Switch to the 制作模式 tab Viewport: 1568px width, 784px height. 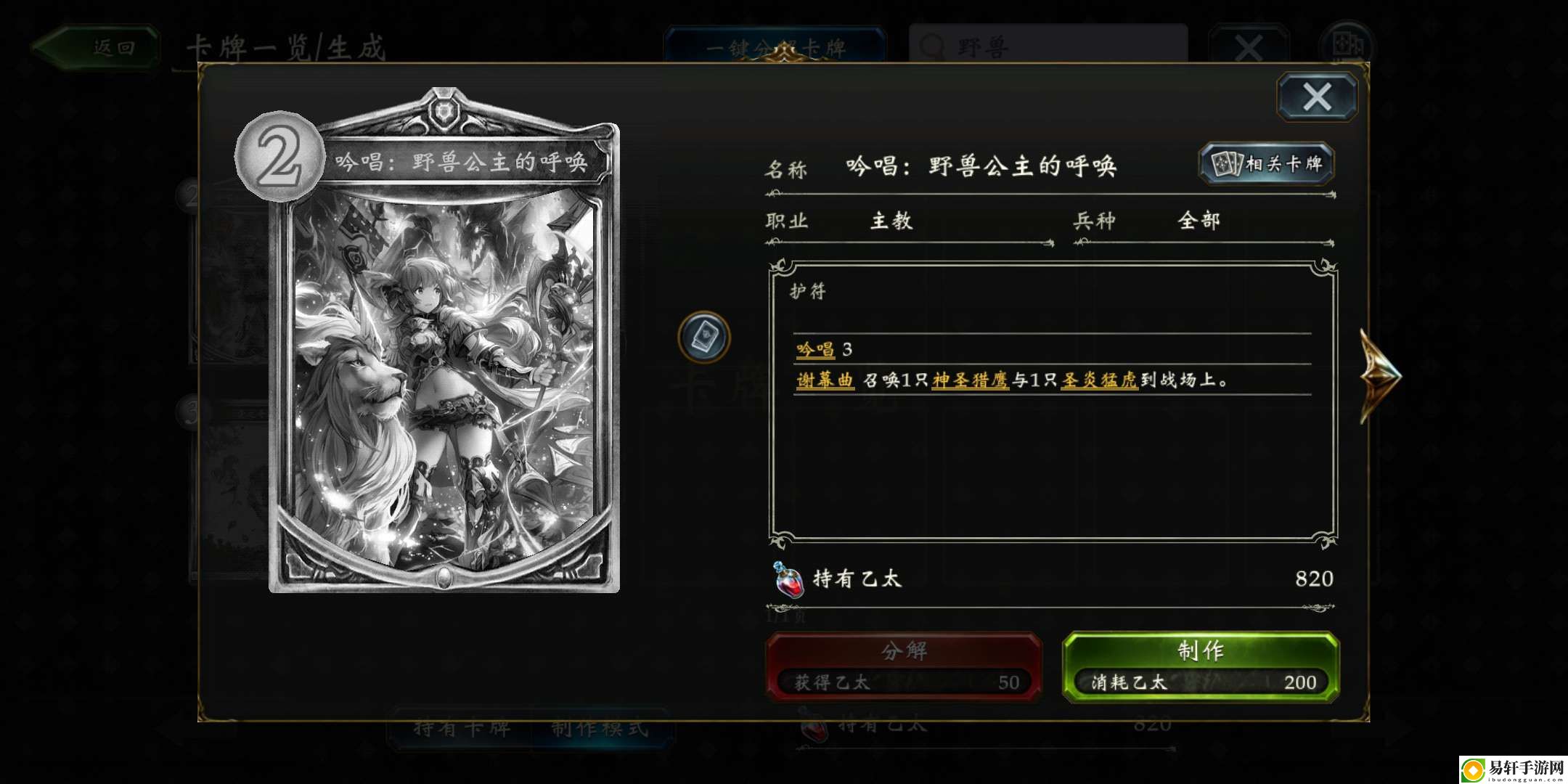[600, 728]
